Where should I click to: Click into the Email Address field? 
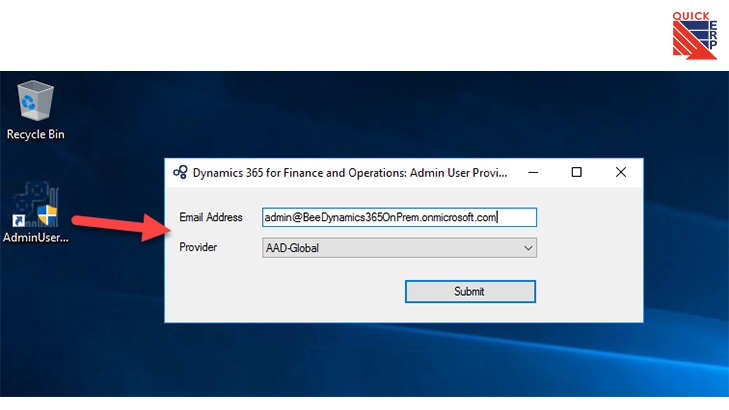[x=399, y=217]
